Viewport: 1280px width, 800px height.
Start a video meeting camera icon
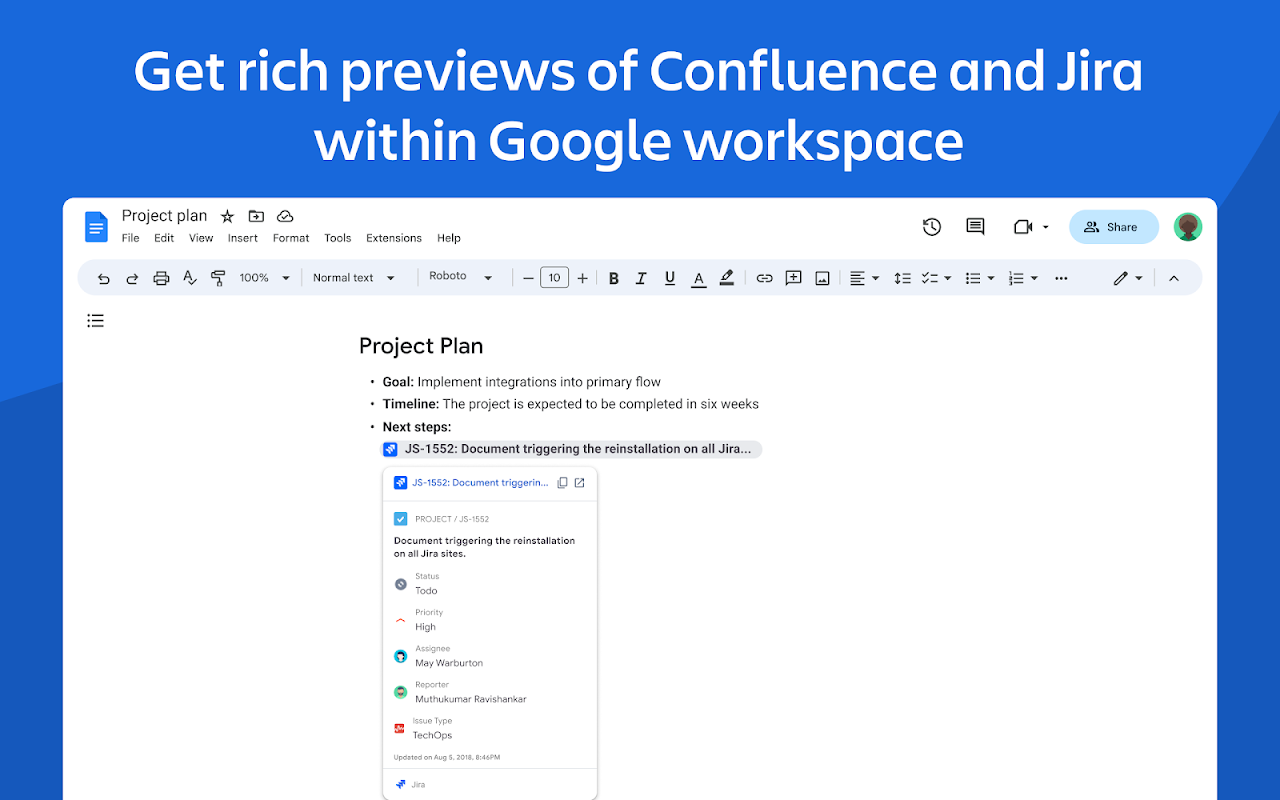(x=1023, y=227)
